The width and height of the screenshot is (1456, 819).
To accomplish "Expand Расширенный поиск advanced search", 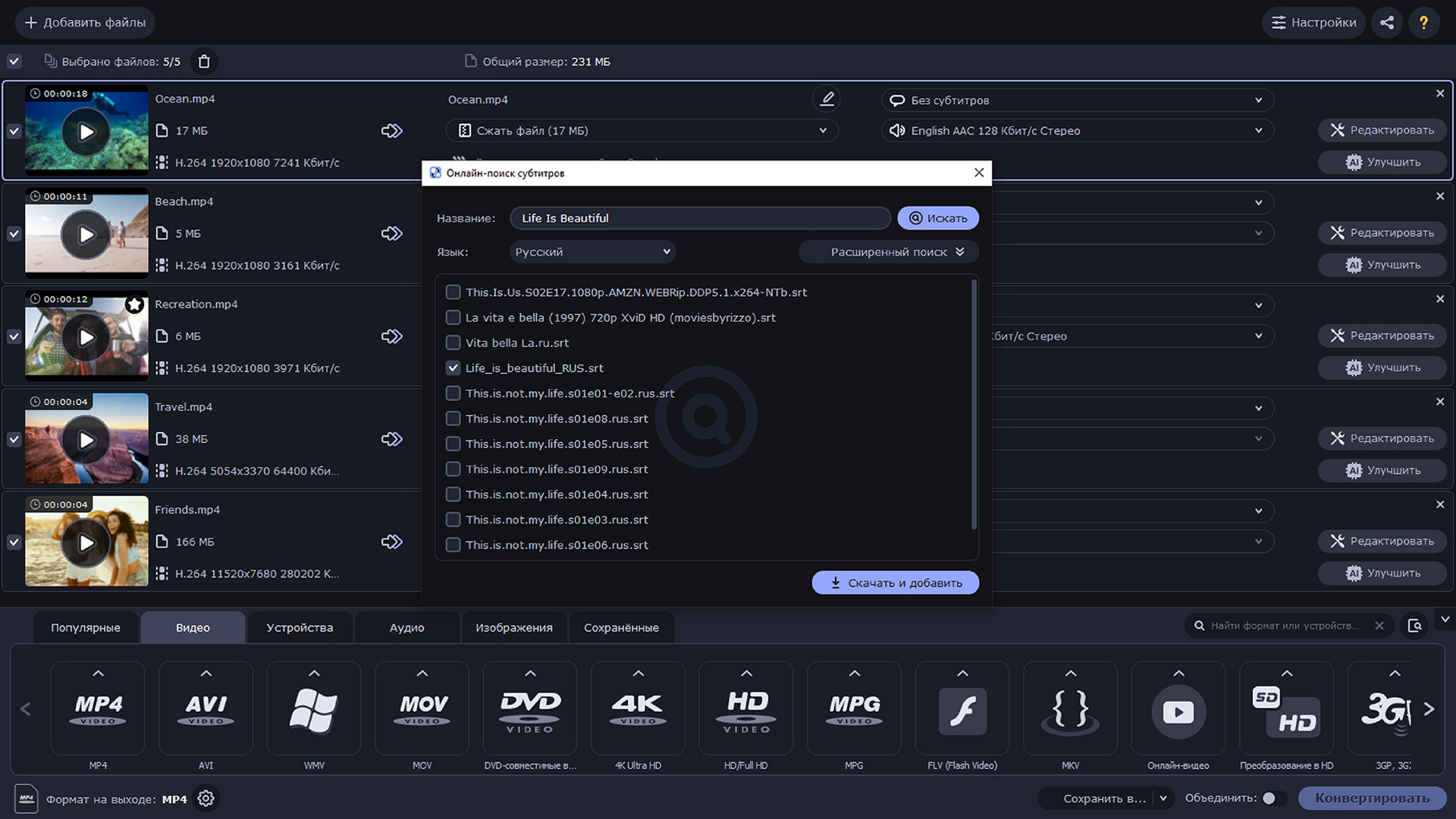I will tap(889, 252).
